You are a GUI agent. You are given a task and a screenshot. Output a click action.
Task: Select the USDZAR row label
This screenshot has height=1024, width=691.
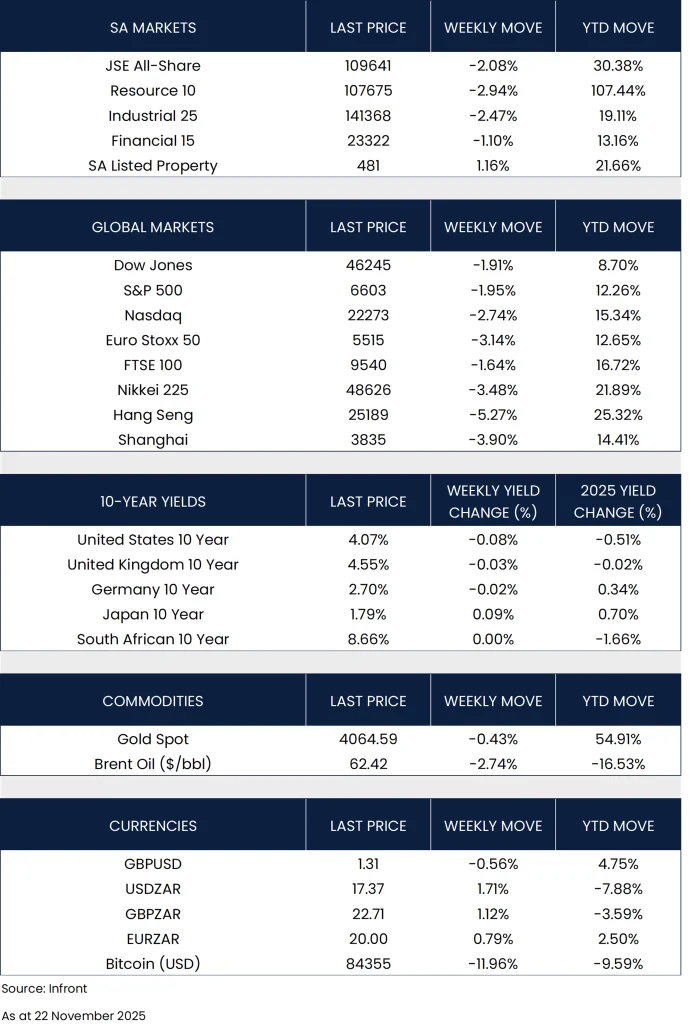click(153, 889)
